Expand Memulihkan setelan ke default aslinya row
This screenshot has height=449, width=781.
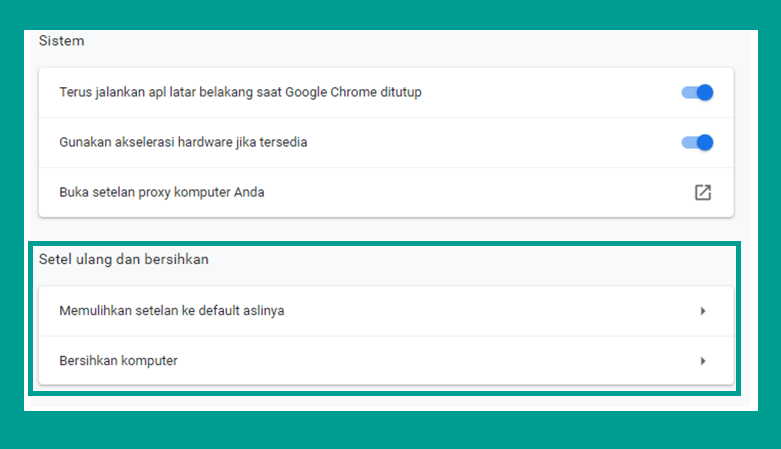point(386,311)
